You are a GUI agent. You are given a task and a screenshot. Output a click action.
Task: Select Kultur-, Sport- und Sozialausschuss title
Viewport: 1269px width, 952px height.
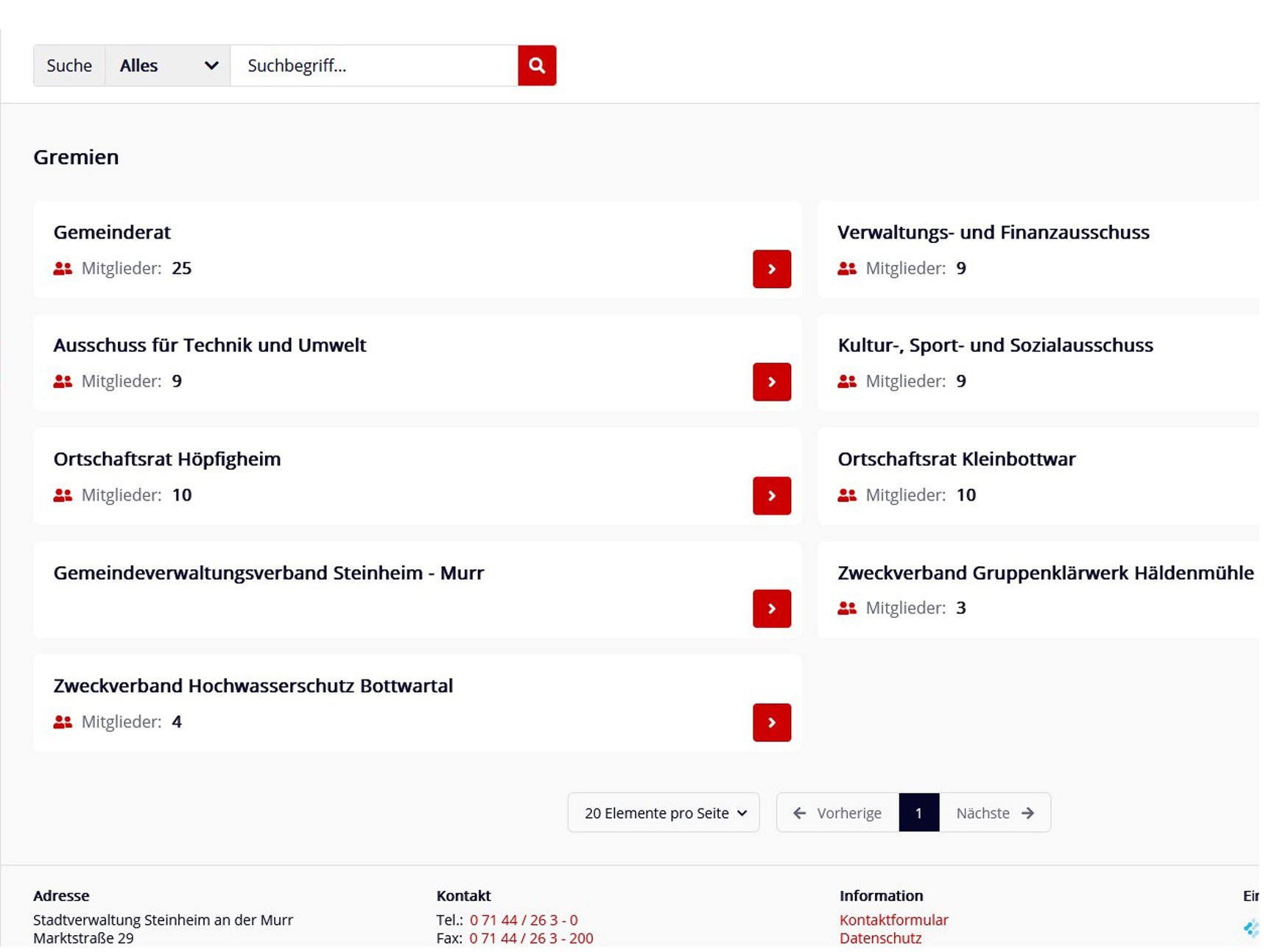(x=995, y=345)
